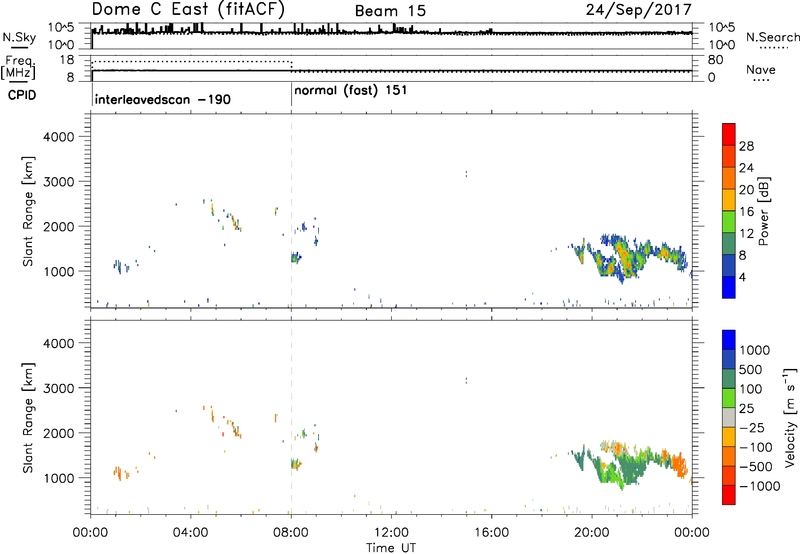Pick the yellow 16-20 dB power swatch
This screenshot has height=554, width=800.
(729, 200)
